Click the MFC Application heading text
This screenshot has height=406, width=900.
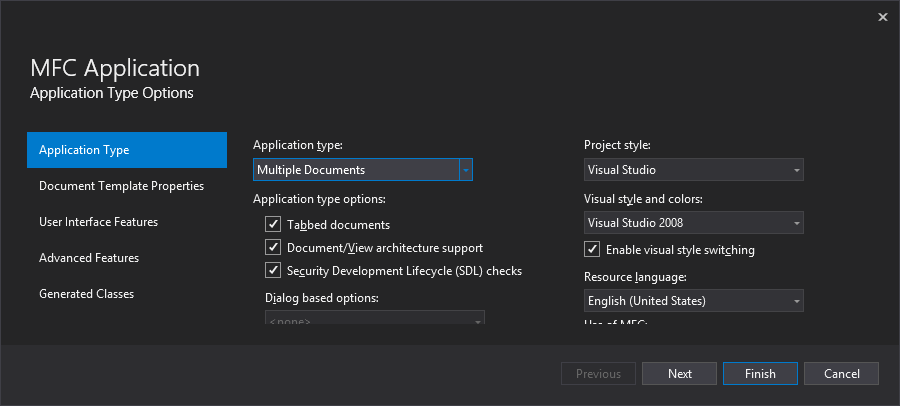(115, 68)
